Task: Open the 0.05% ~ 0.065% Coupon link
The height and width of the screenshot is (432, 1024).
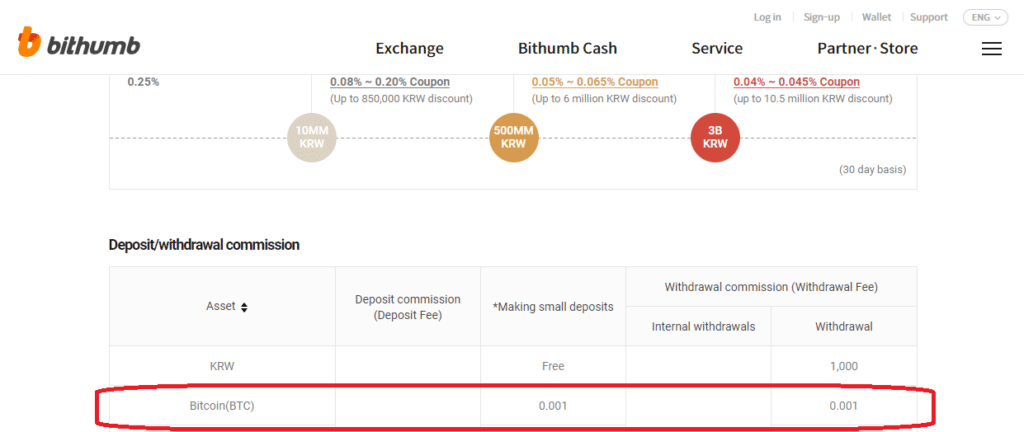Action: coord(595,82)
